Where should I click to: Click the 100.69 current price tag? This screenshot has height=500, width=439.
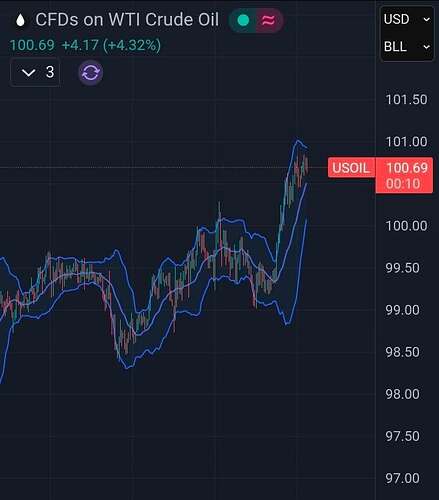[407, 168]
